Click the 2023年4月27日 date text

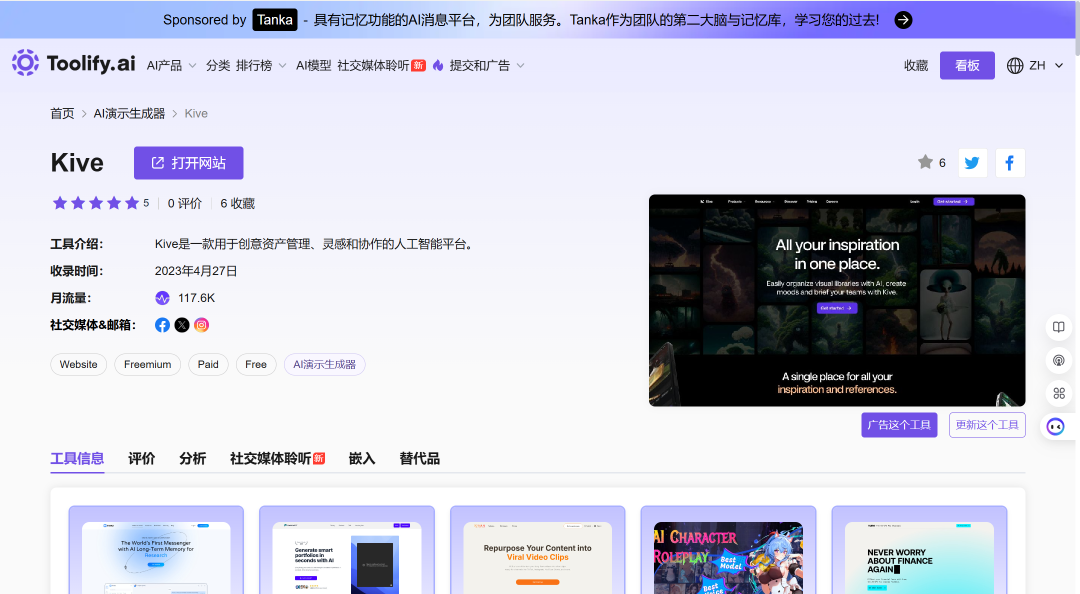[x=196, y=272]
